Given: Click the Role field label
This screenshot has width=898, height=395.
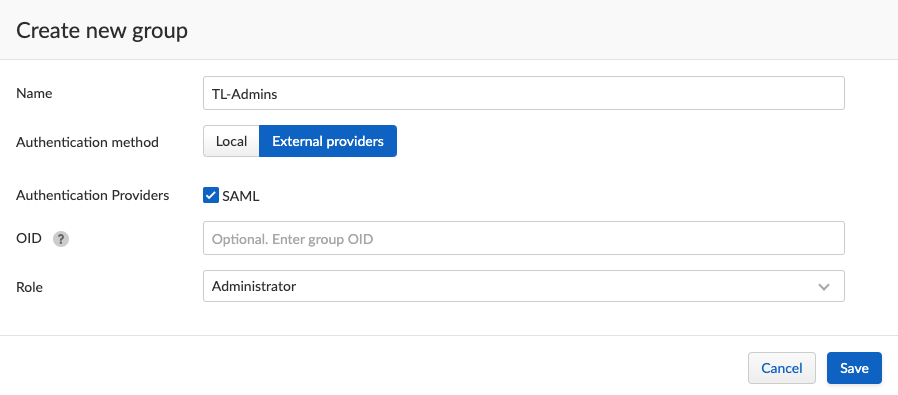Looking at the screenshot, I should coord(29,287).
